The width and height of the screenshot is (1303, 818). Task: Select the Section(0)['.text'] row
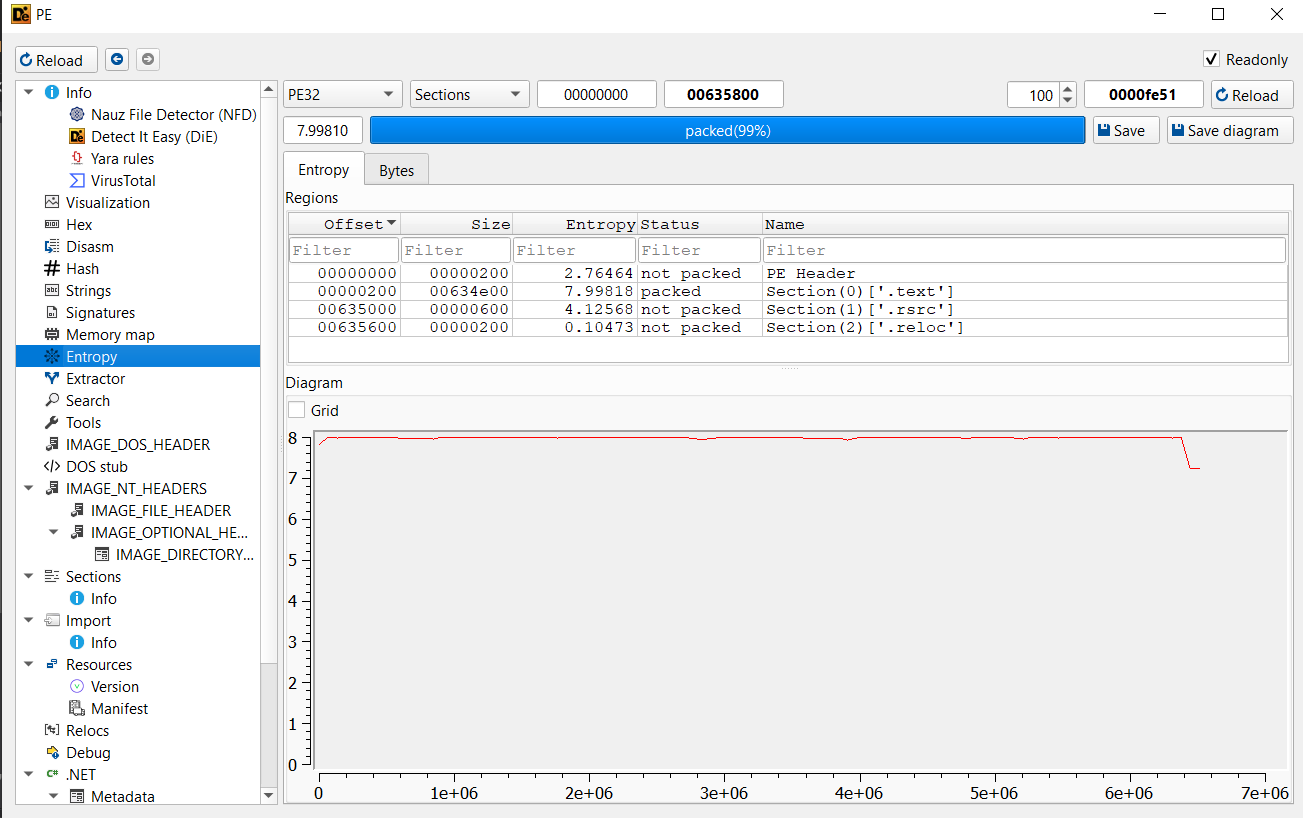tap(788, 291)
